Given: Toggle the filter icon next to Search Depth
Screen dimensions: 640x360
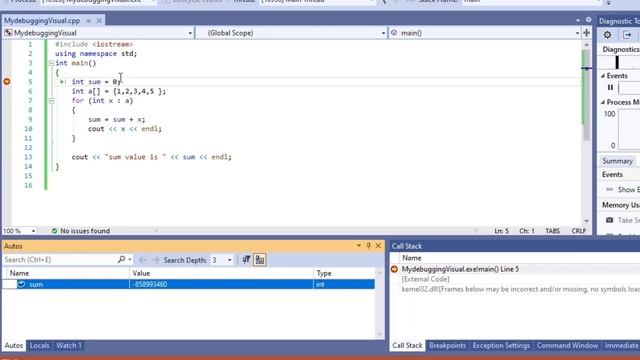Looking at the screenshot, I should point(246,260).
